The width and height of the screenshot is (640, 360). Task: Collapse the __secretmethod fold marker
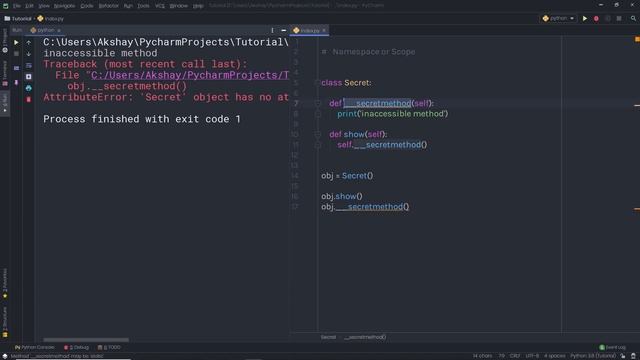coord(318,104)
